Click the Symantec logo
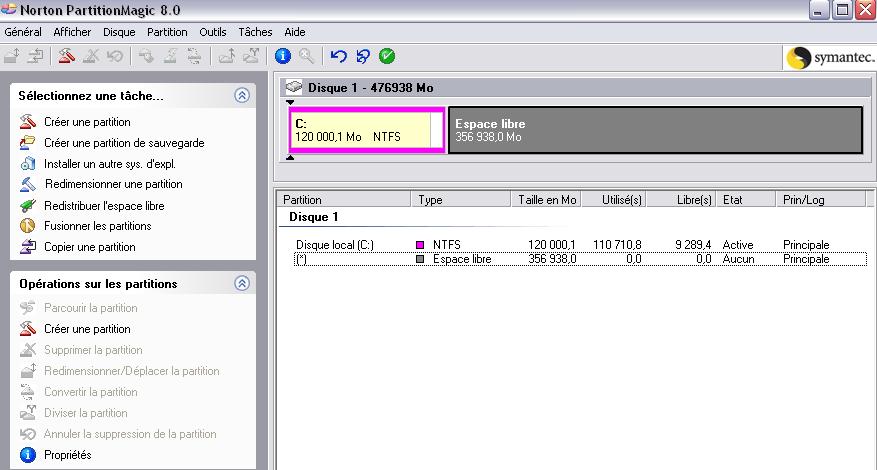Viewport: 877px width, 470px height. pos(830,58)
